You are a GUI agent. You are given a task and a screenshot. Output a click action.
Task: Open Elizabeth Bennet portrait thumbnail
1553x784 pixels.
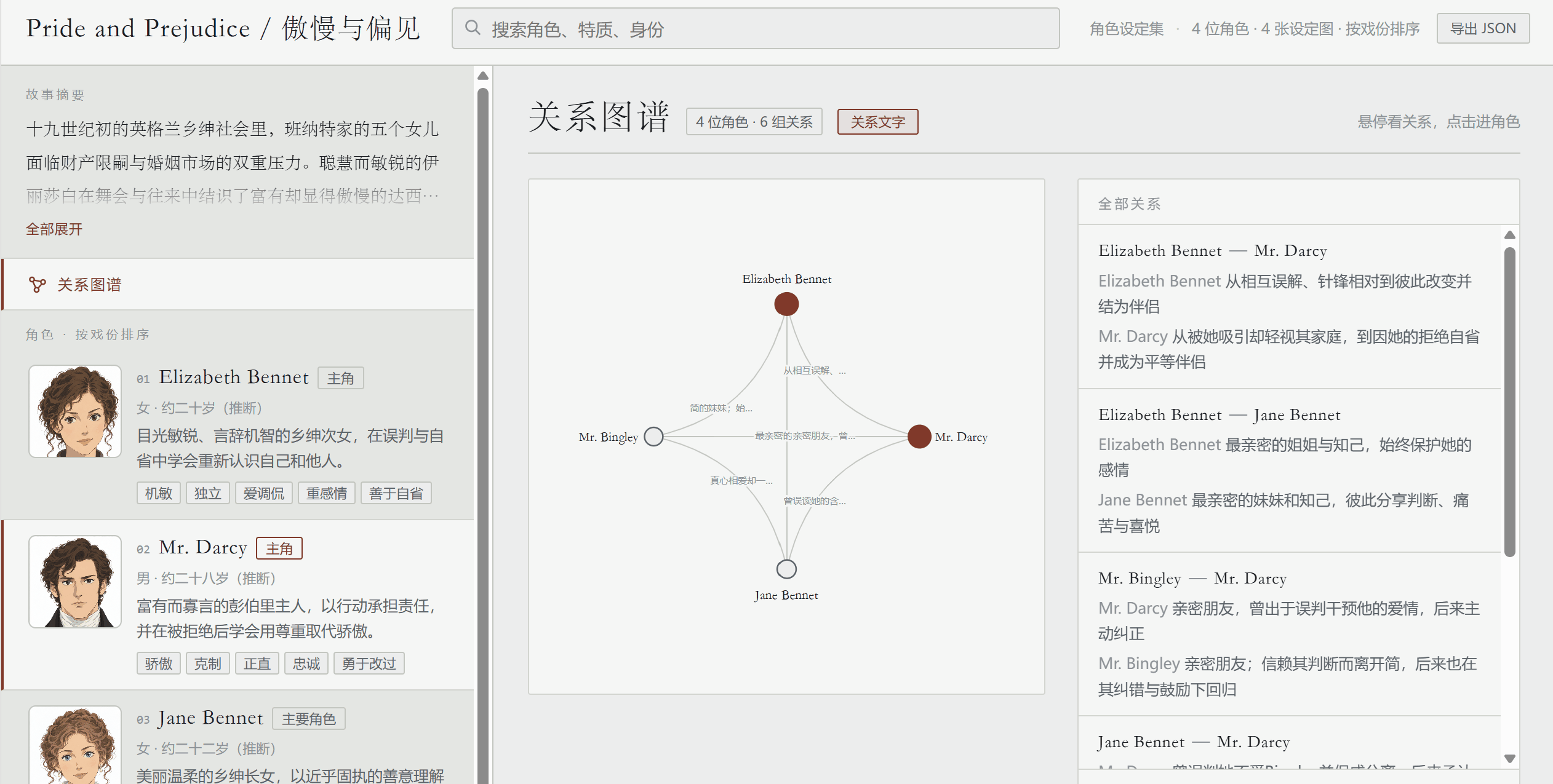(75, 411)
